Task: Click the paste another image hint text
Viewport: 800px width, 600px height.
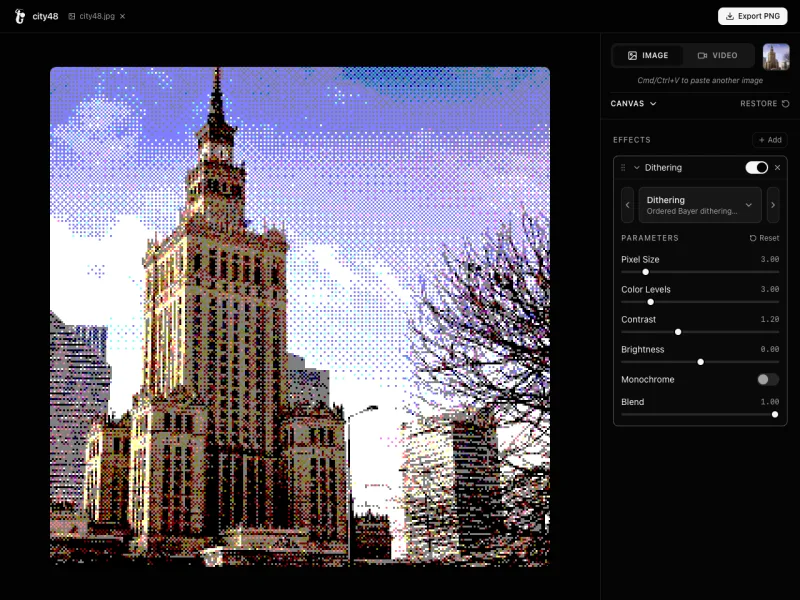Action: (700, 81)
